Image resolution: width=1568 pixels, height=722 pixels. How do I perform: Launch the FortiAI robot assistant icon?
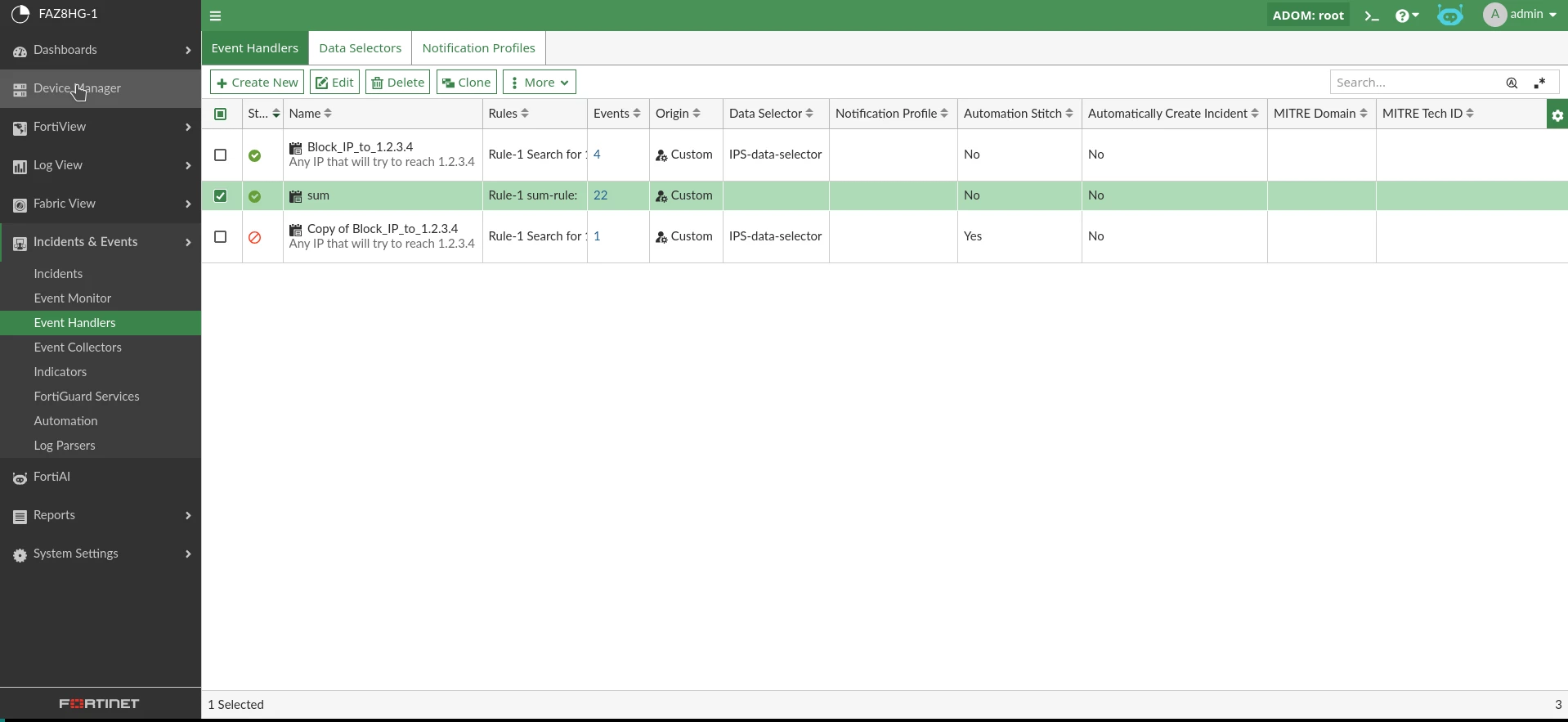1450,16
